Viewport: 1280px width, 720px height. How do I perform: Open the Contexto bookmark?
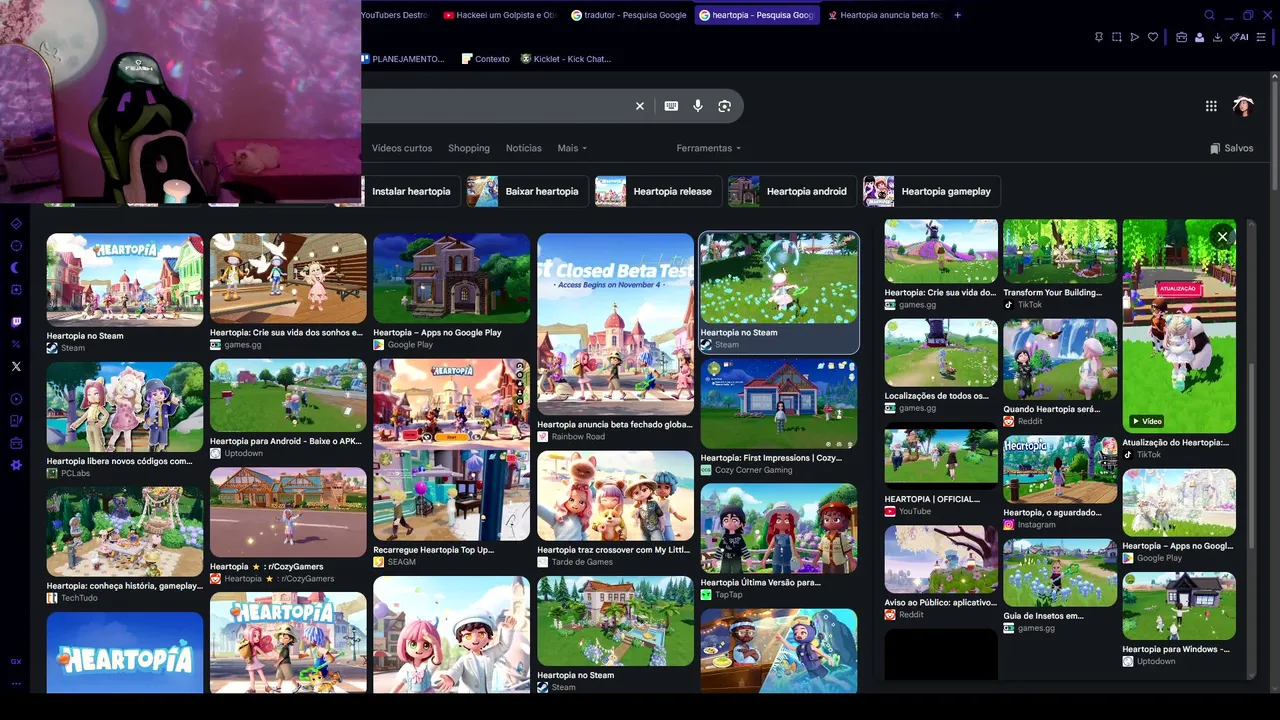pyautogui.click(x=485, y=59)
